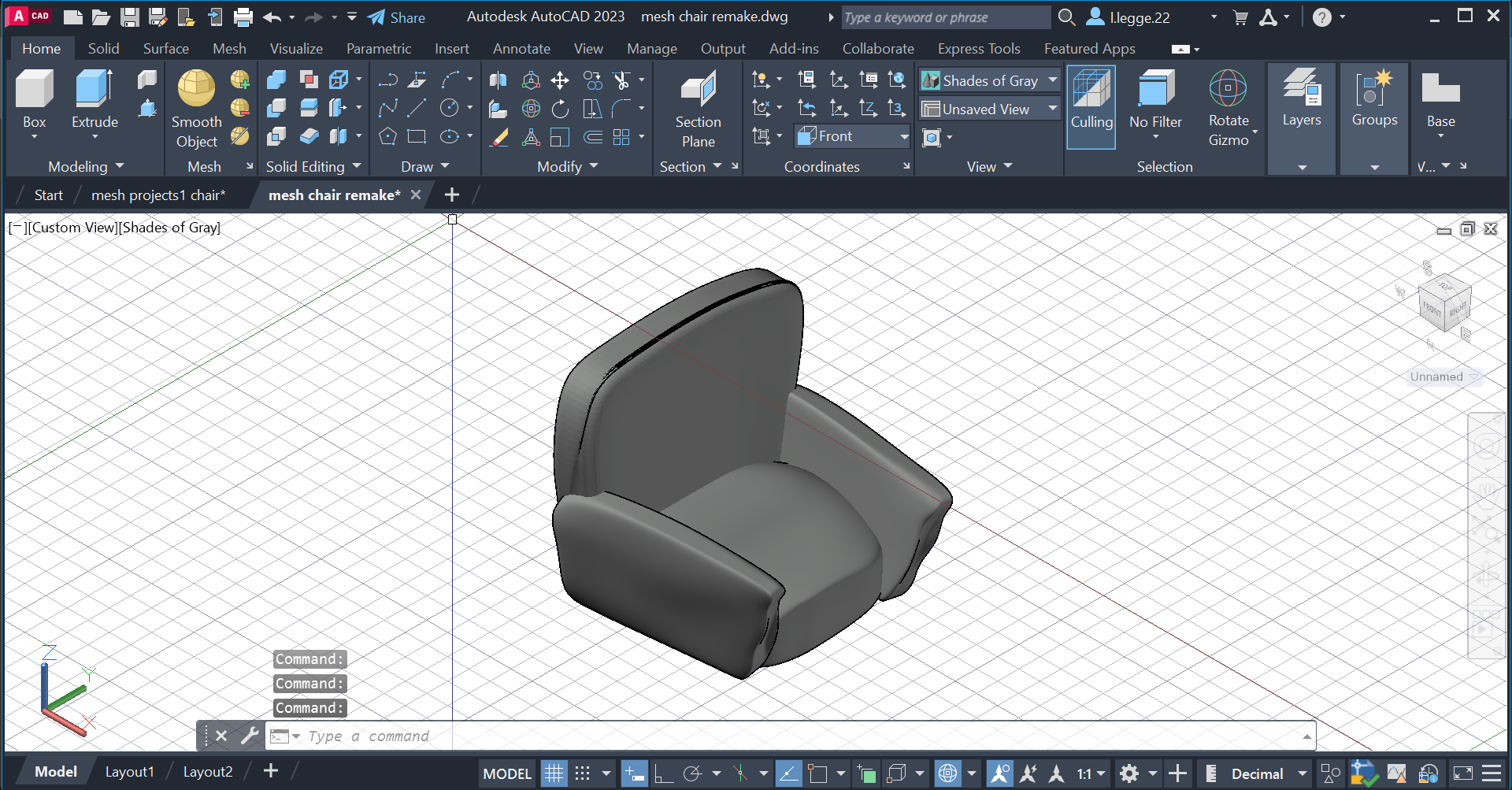The image size is (1512, 790).
Task: Open the No Filter dropdown
Action: point(1155,106)
